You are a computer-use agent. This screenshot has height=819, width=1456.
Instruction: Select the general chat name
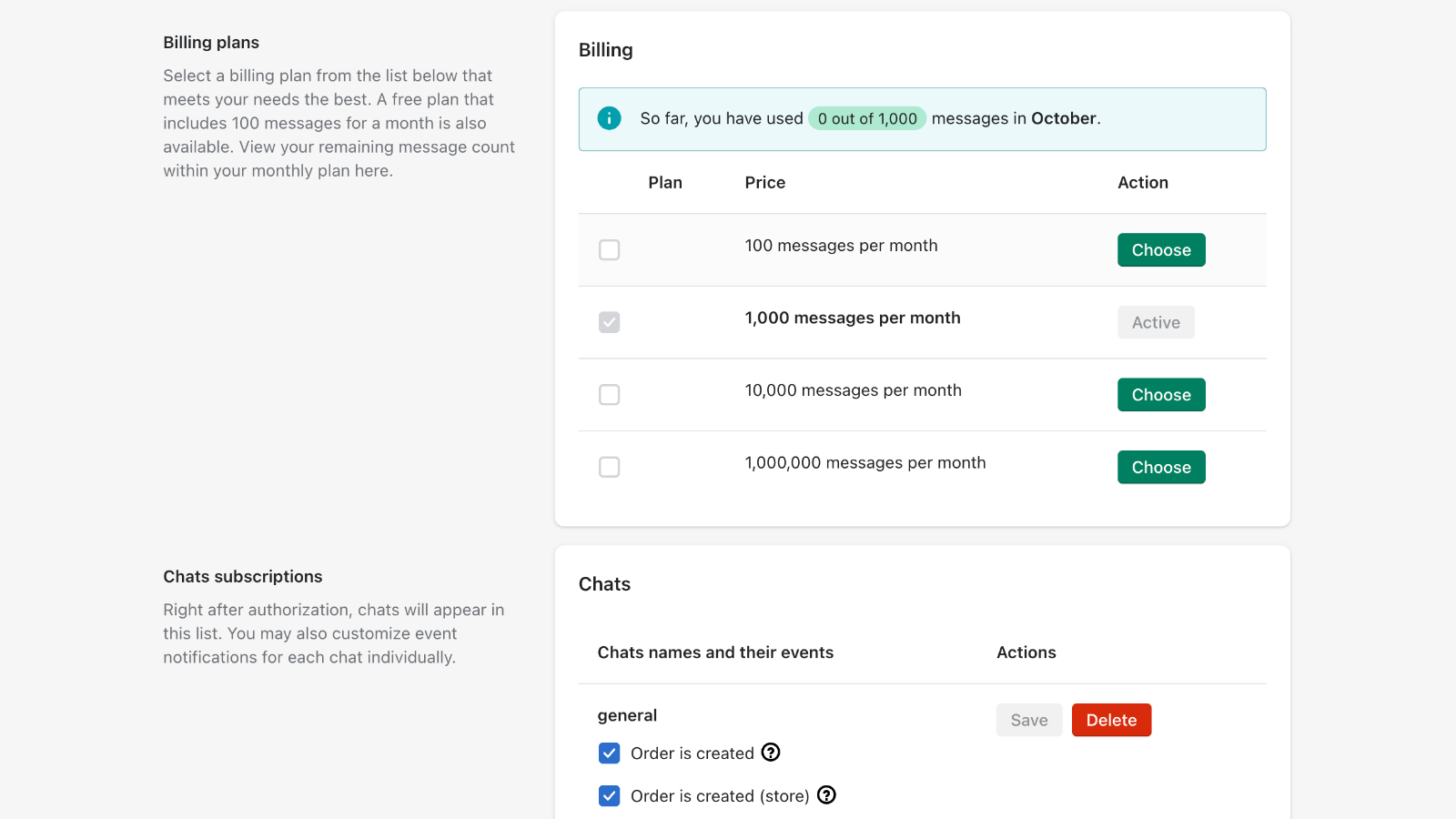tap(627, 715)
